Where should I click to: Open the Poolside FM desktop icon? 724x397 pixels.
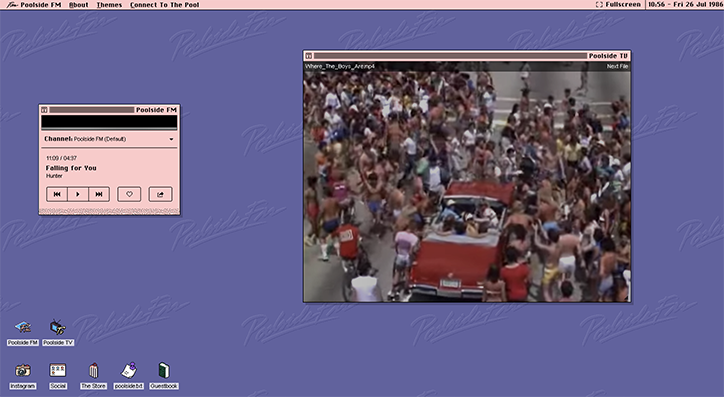pyautogui.click(x=23, y=332)
